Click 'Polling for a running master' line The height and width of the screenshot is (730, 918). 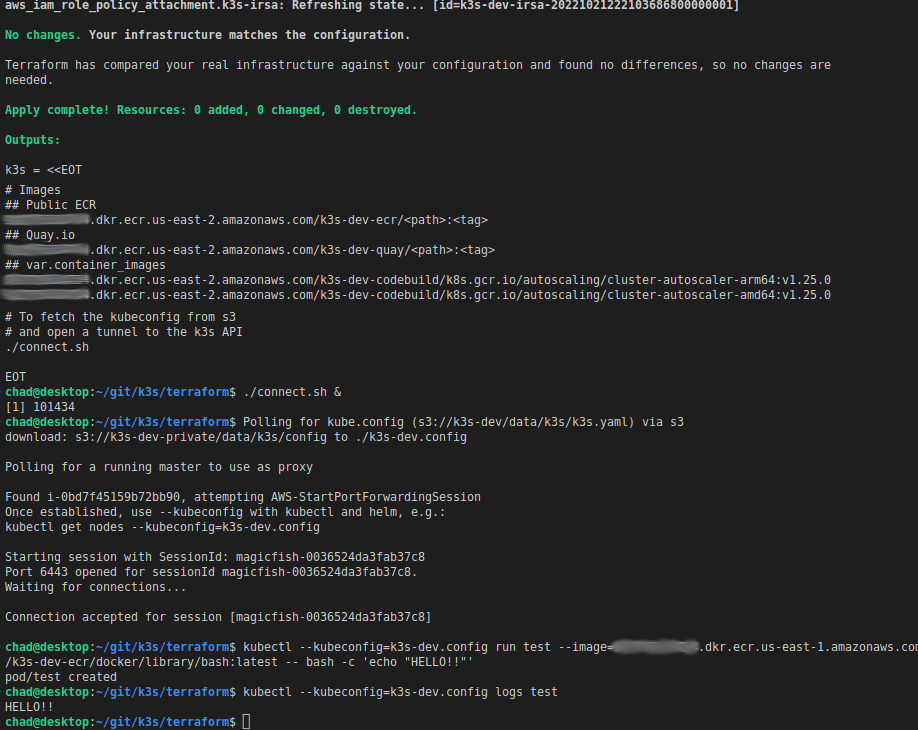[x=159, y=467]
